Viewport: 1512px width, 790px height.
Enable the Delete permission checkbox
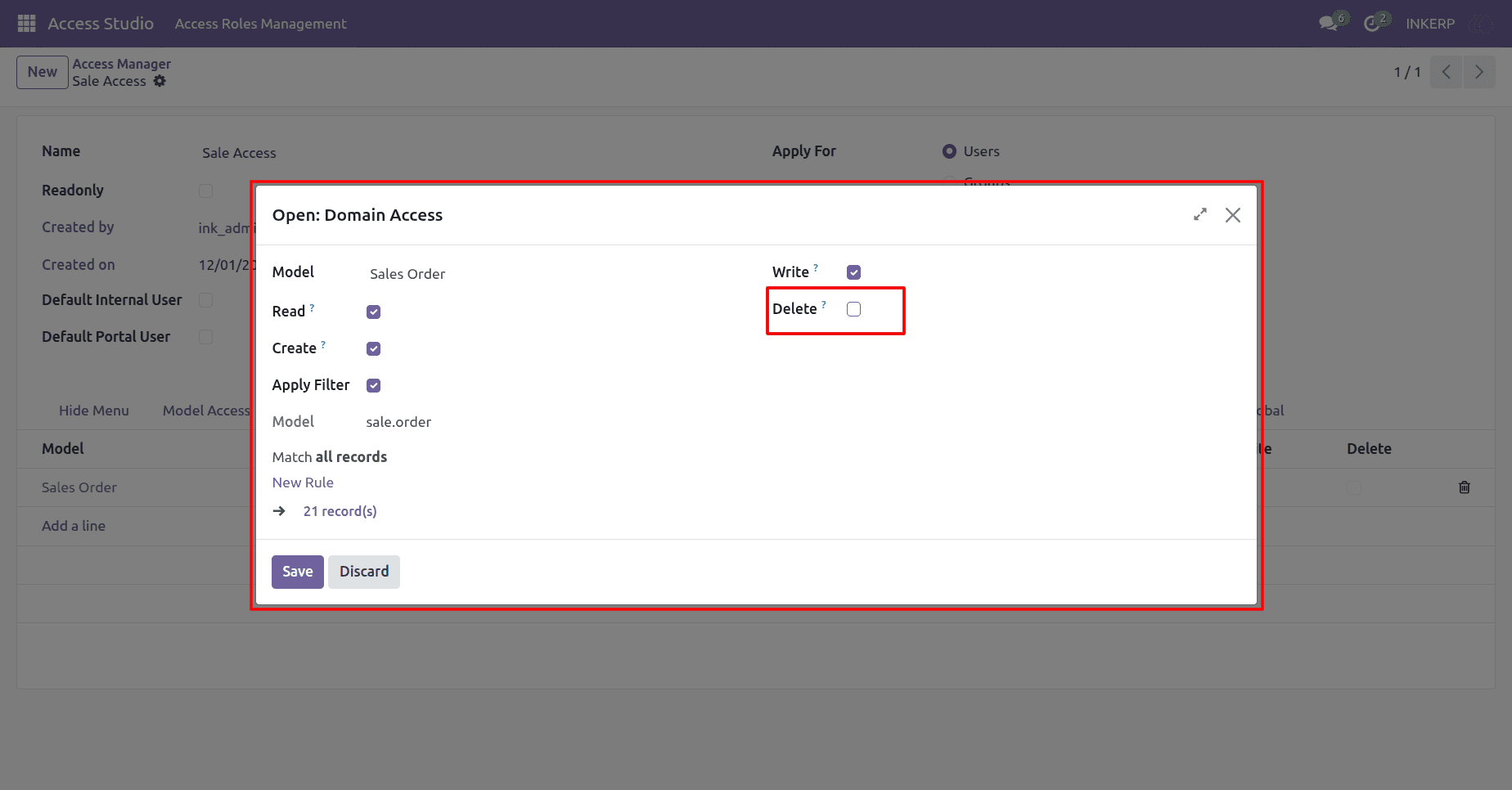click(853, 309)
